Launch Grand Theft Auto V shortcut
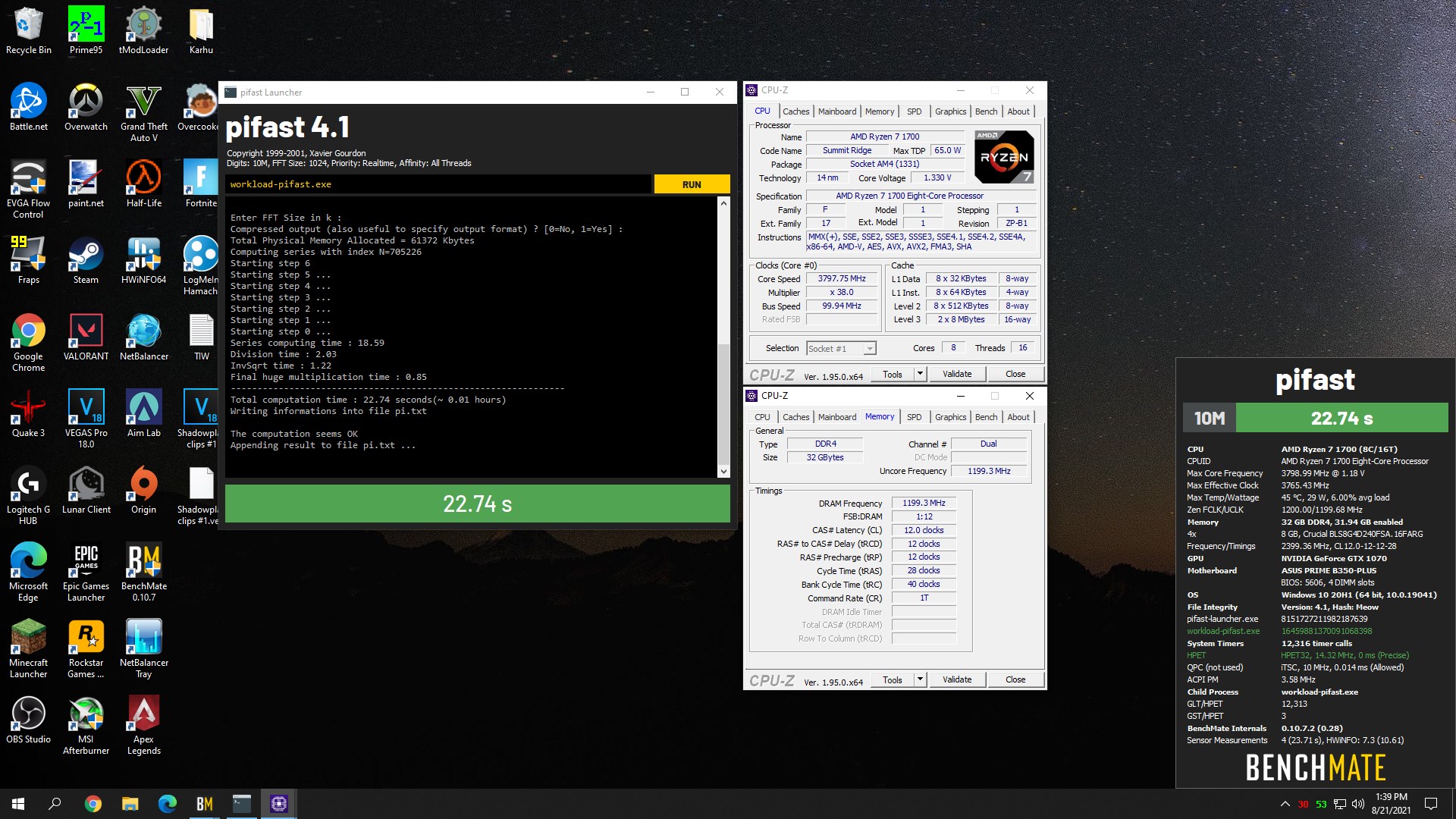This screenshot has height=819, width=1456. pyautogui.click(x=143, y=113)
